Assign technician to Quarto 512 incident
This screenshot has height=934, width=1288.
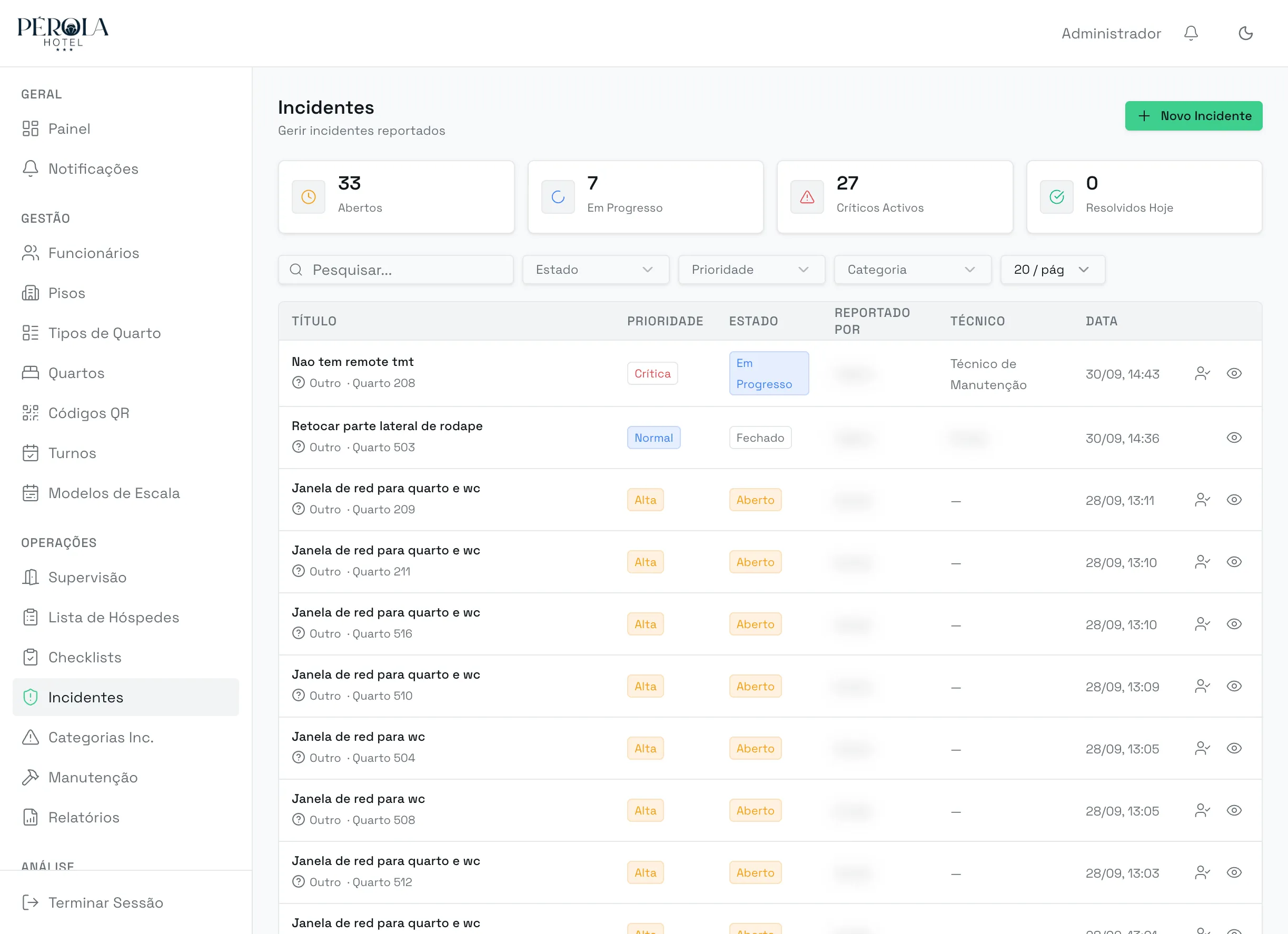pos(1202,873)
